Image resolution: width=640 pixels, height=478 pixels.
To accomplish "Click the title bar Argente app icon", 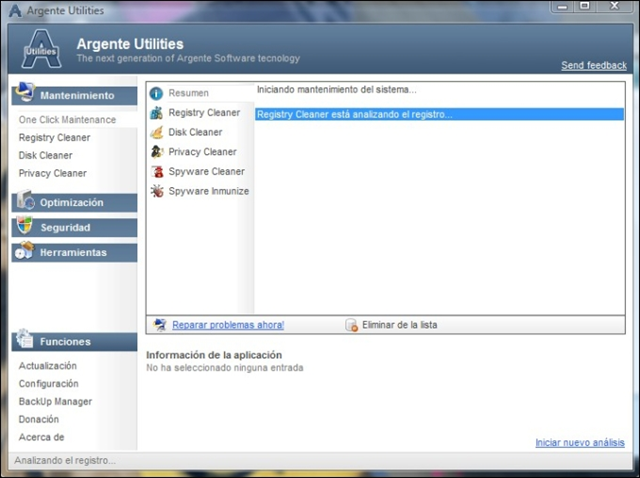I will [15, 11].
